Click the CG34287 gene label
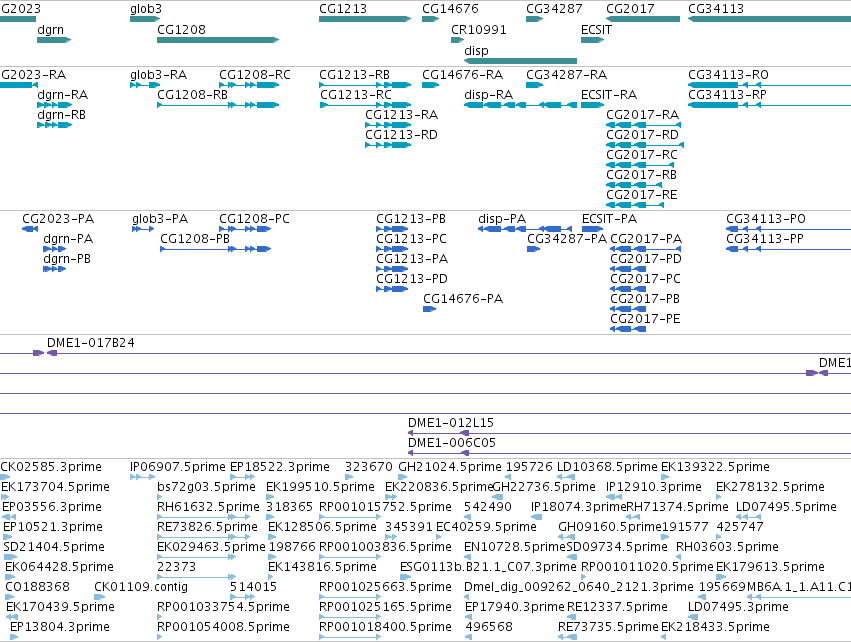Viewport: 851px width, 642px height. pos(554,9)
